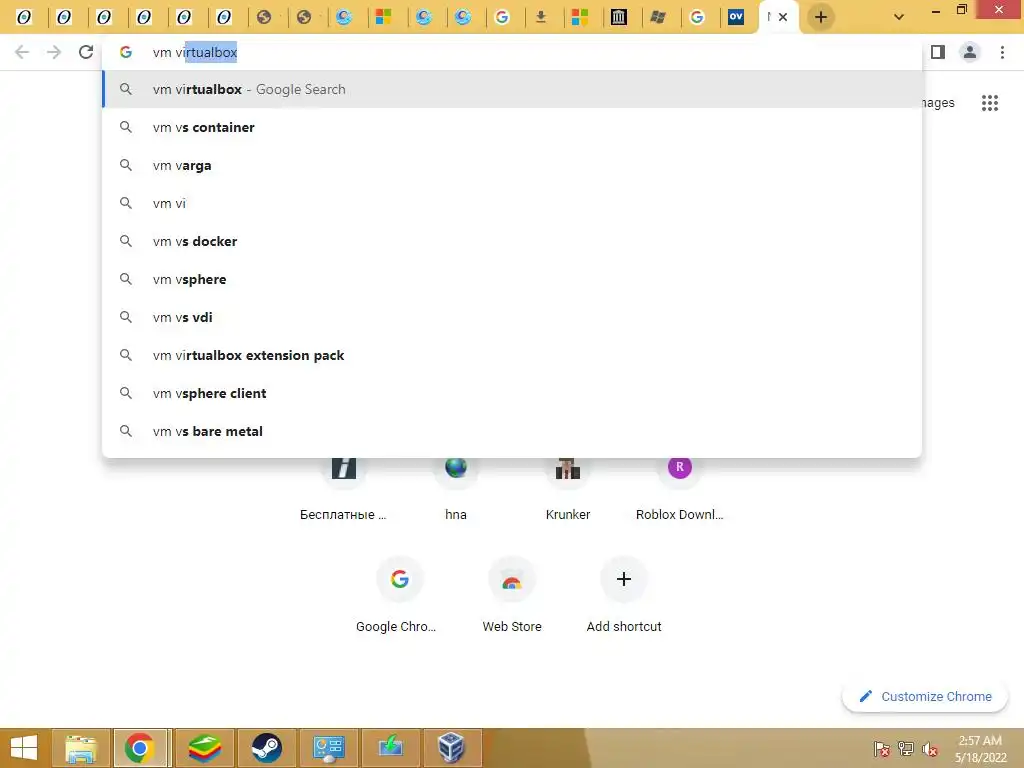Expand the tab search chevron
This screenshot has width=1024, height=768.
point(899,17)
